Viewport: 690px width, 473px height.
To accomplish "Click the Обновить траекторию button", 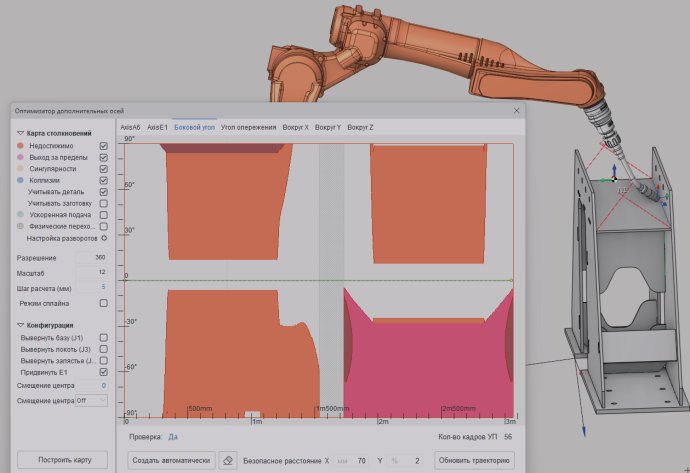I will (474, 461).
